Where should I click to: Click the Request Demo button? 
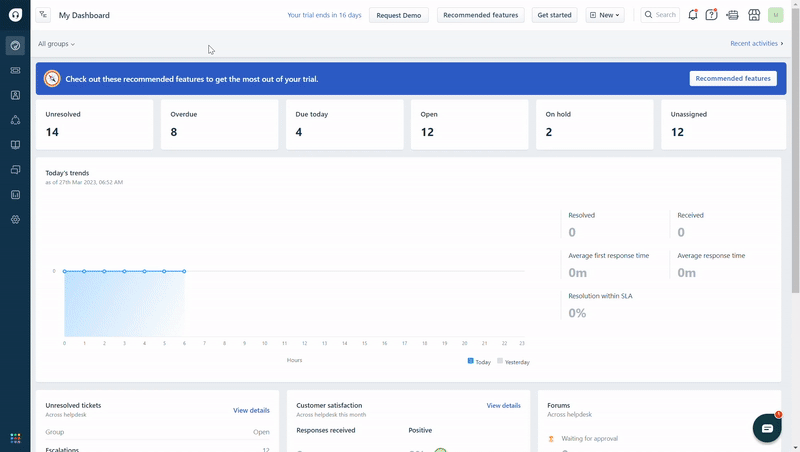398,15
